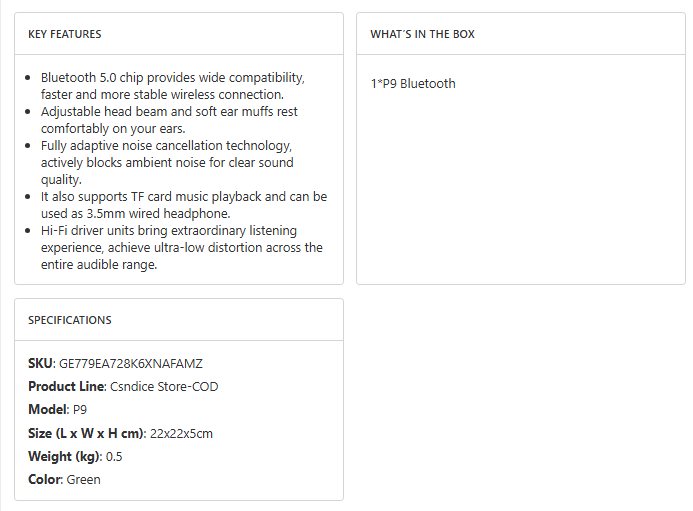Select the Bluetooth 5.0 chip feature bullet
Image resolution: width=693 pixels, height=511 pixels.
pyautogui.click(x=172, y=86)
